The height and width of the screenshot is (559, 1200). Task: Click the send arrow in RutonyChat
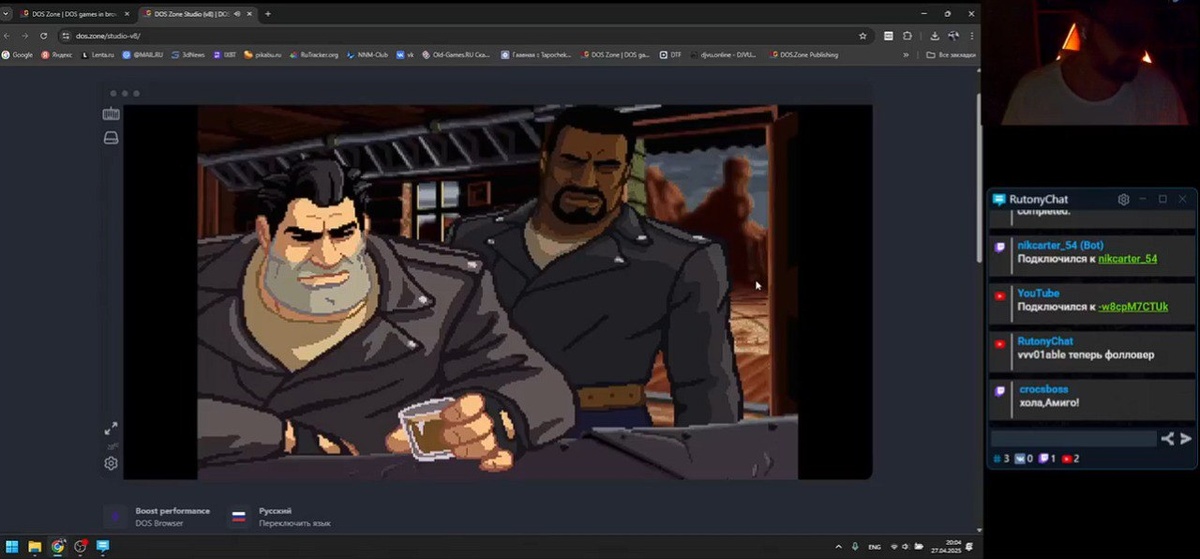[x=1185, y=438]
